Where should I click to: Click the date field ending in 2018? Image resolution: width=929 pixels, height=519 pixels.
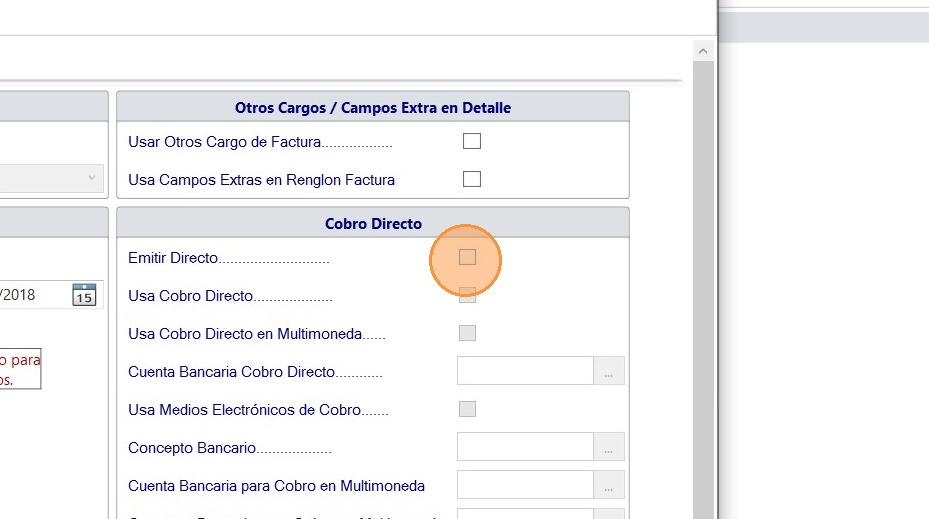(x=30, y=295)
